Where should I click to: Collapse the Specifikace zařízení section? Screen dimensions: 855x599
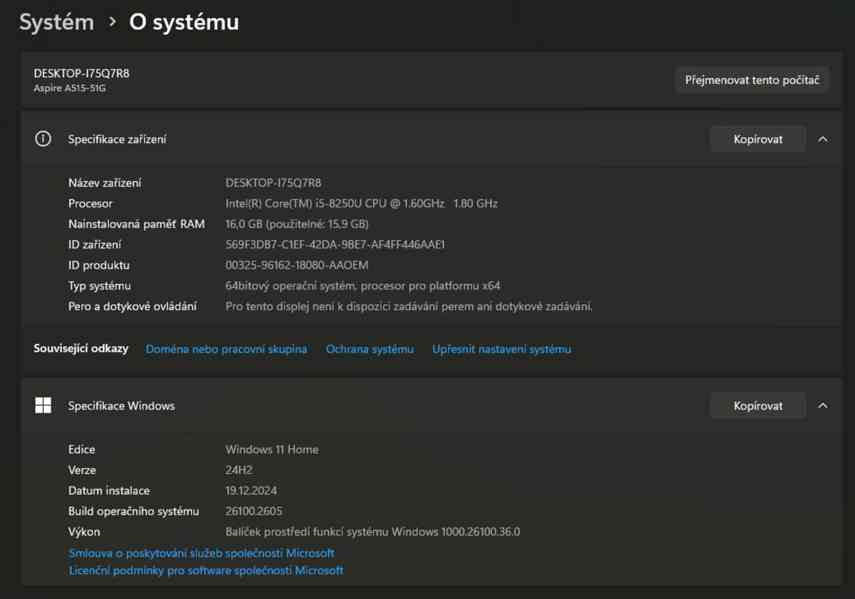pyautogui.click(x=822, y=139)
